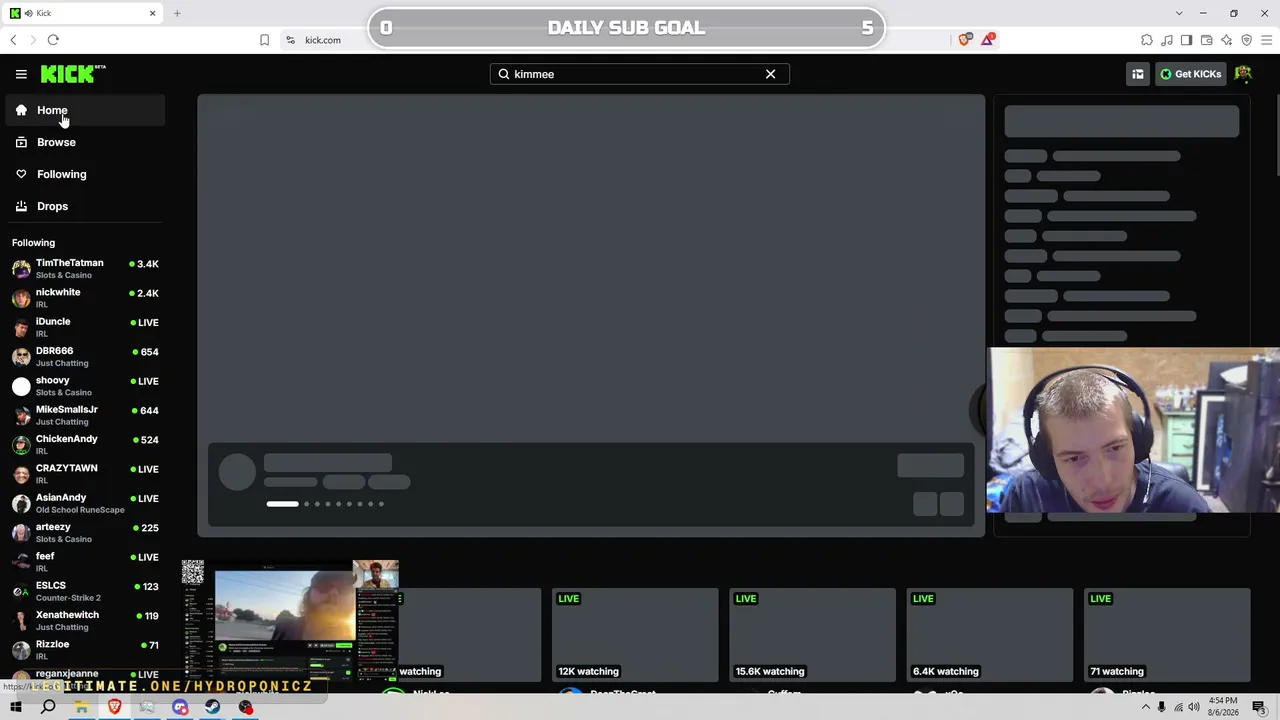Image resolution: width=1280 pixels, height=720 pixels.
Task: Open File Explorer from the taskbar
Action: [x=81, y=707]
